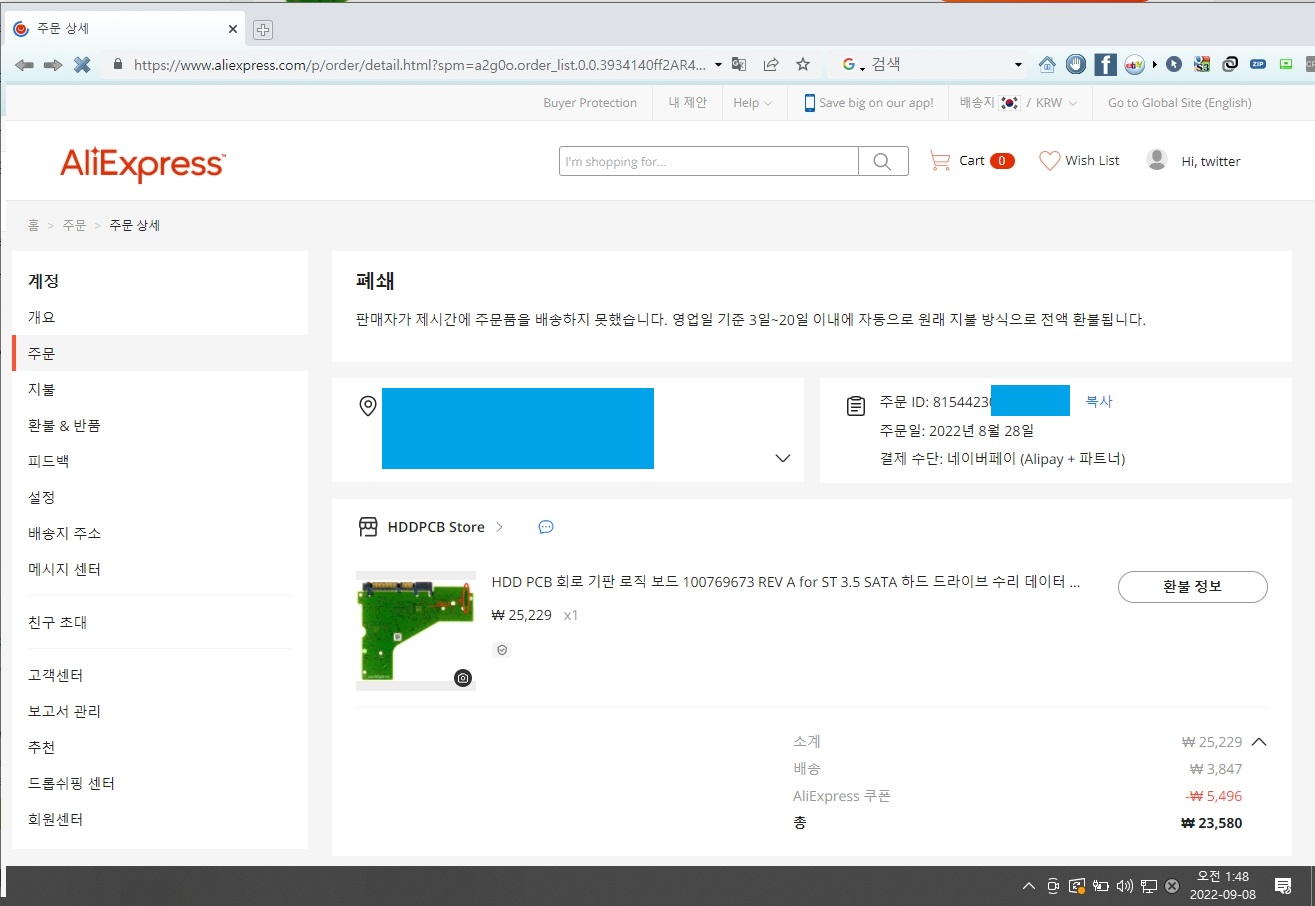Click the share icon in address bar

(771, 64)
